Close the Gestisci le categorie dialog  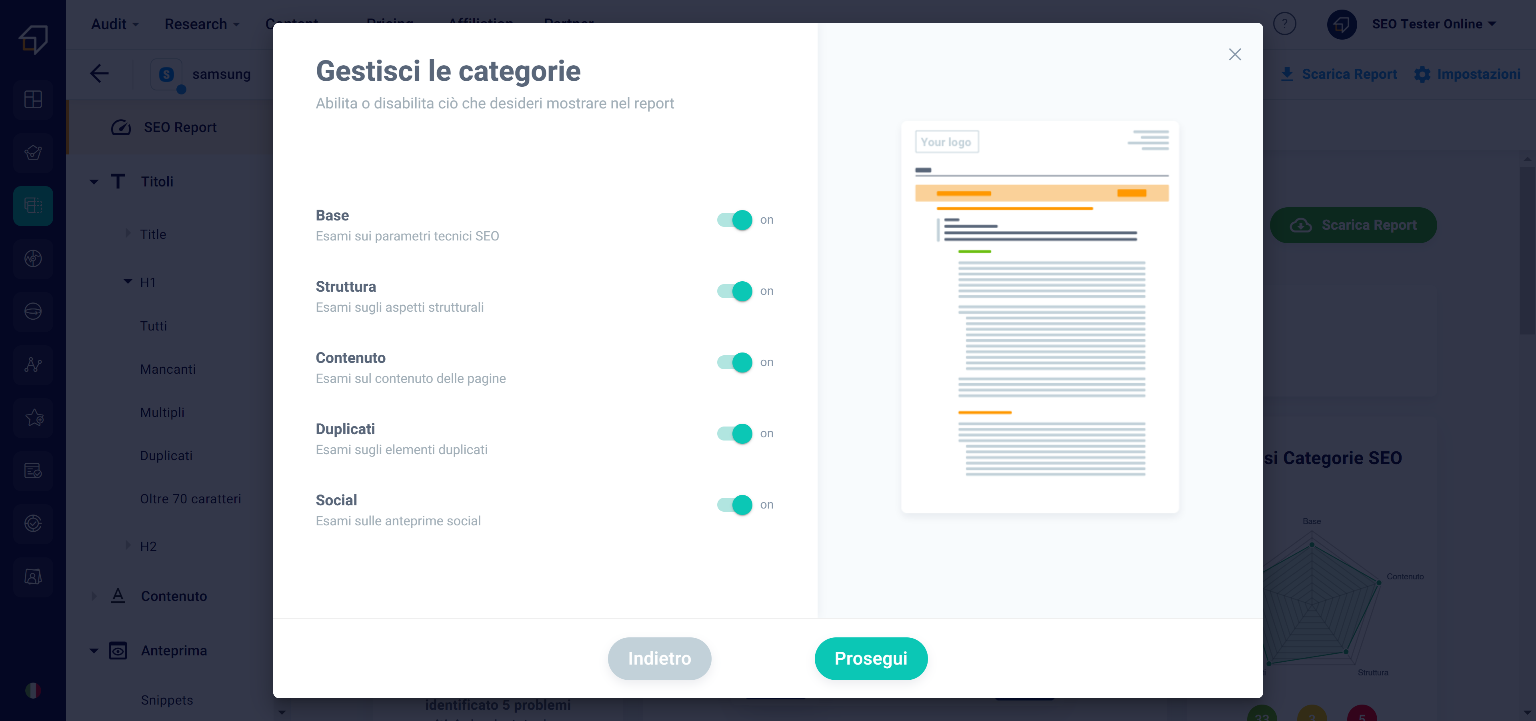click(x=1235, y=55)
